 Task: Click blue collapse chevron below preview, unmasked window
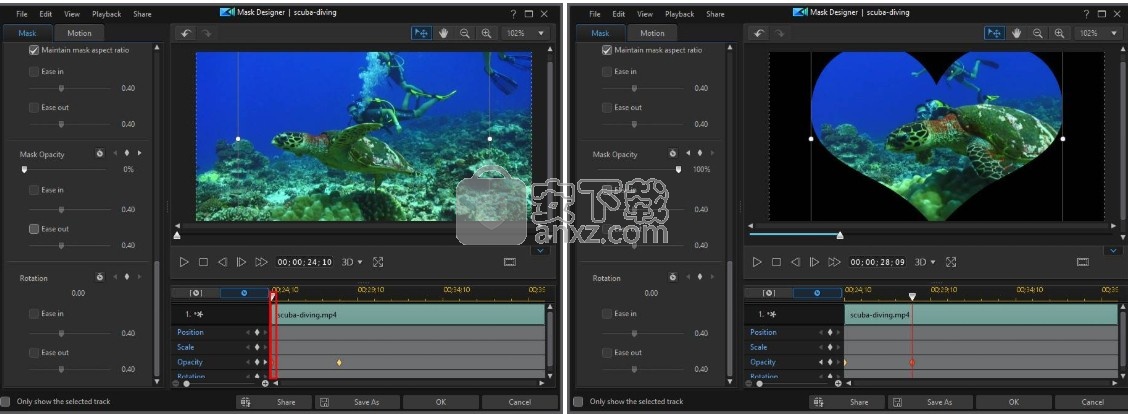pyautogui.click(x=541, y=251)
